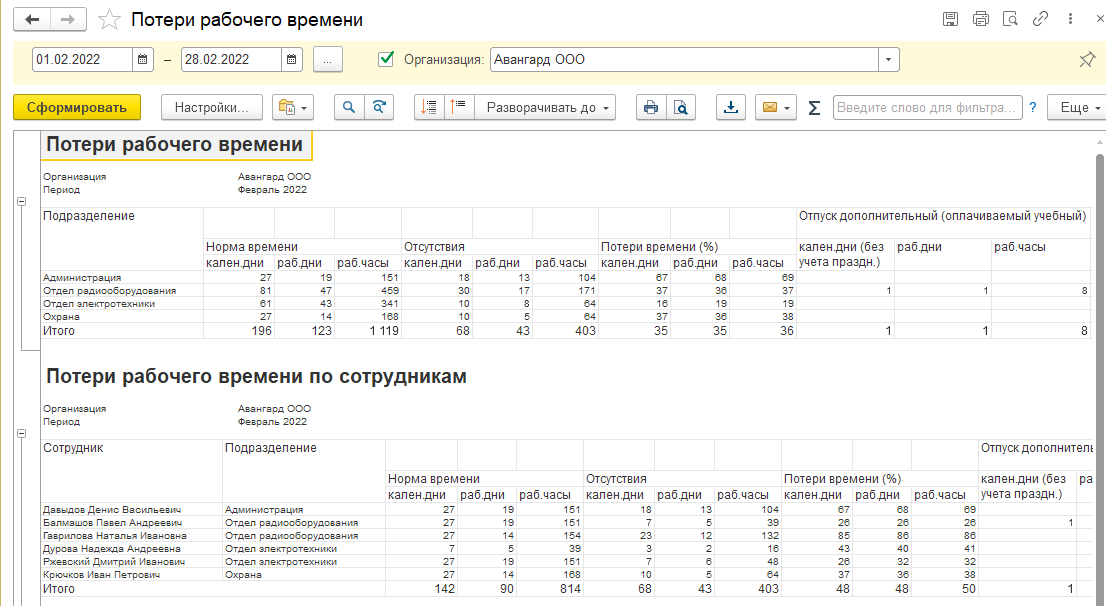
Task: Uncheck the Организация filter checkbox
Action: (386, 59)
